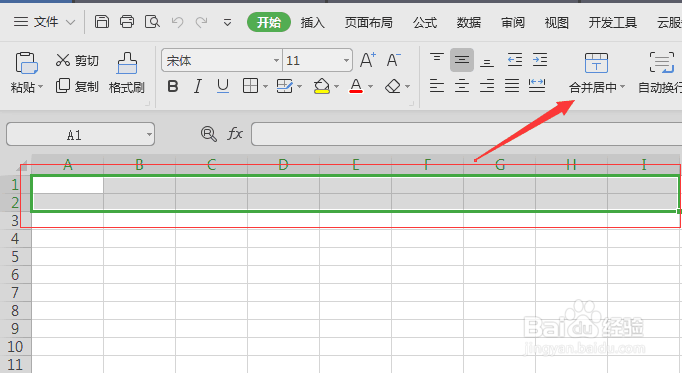Screen dimensions: 682x373
Task: Toggle underline formatting
Action: (223, 86)
